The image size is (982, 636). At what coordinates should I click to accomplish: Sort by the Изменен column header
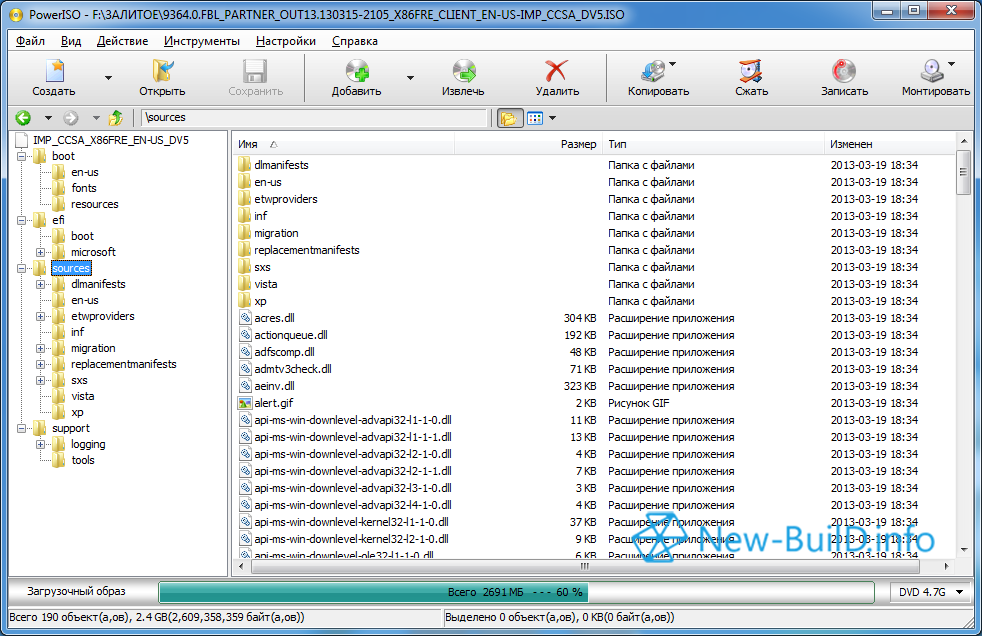pyautogui.click(x=890, y=144)
